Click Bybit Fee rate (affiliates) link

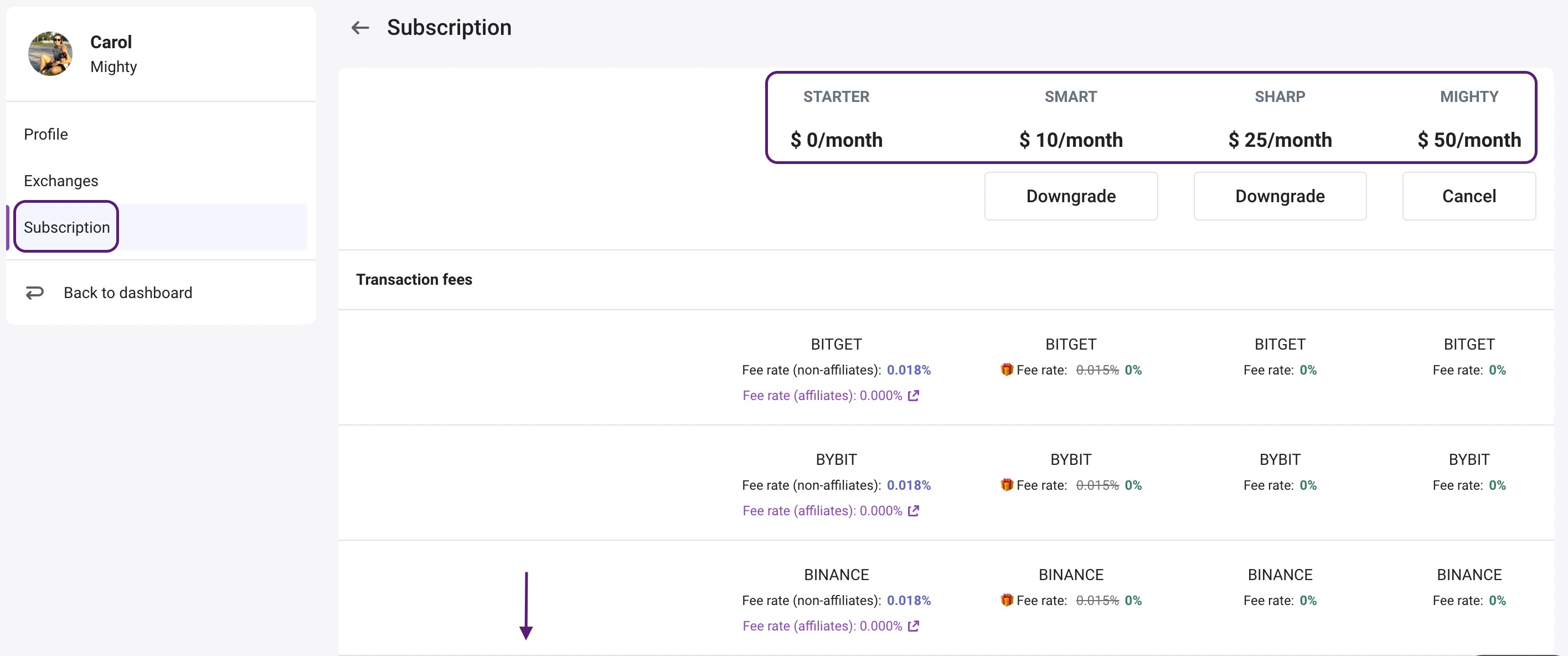[822, 510]
